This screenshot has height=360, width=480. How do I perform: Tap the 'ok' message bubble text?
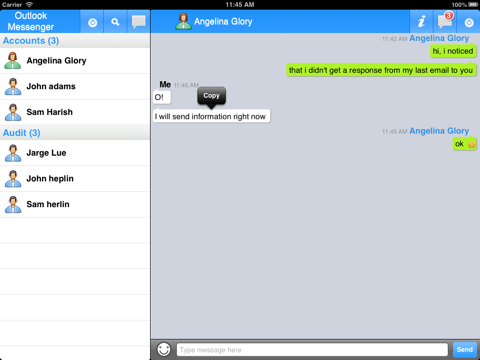point(459,144)
